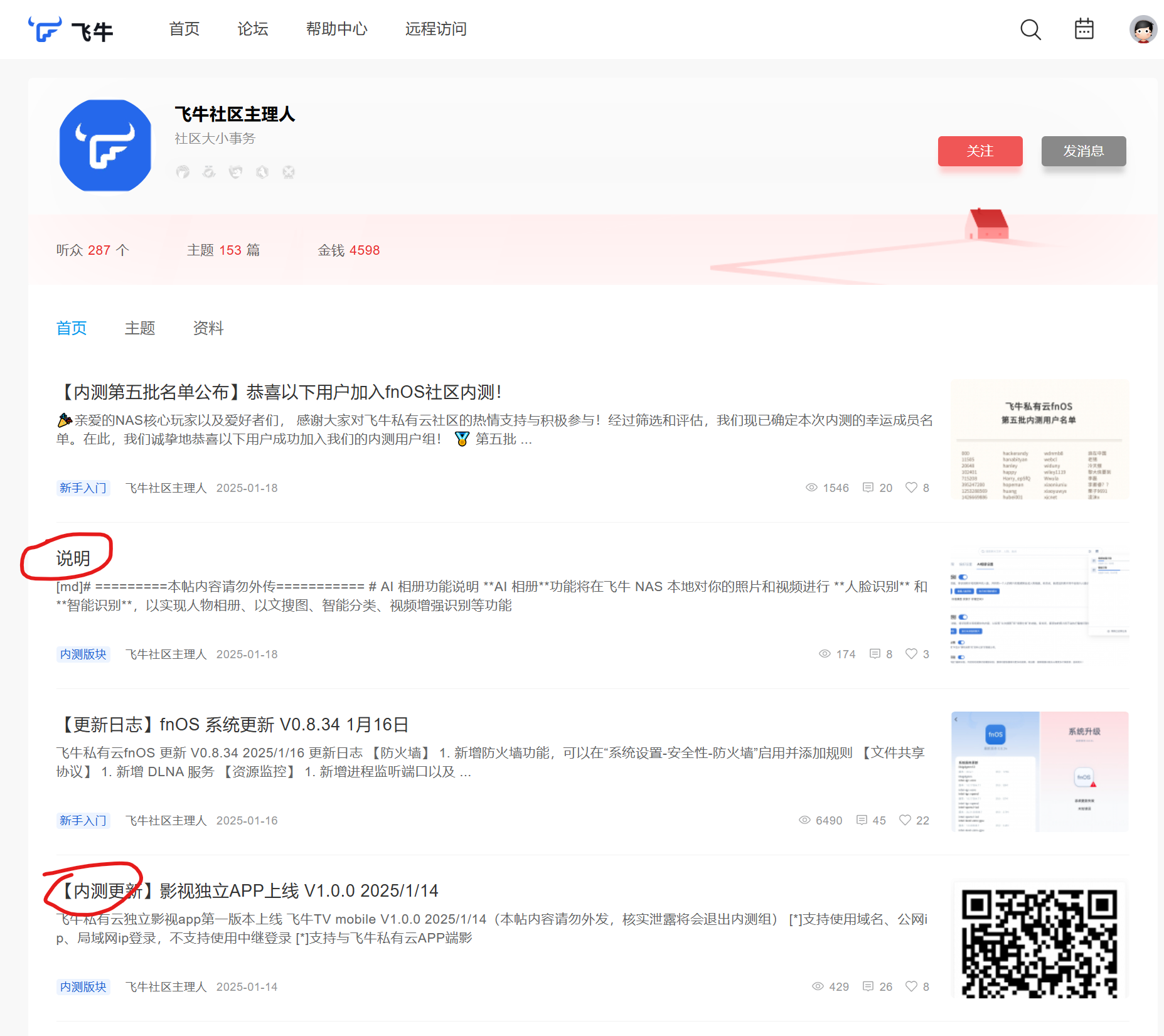Viewport: 1164px width, 1036px height.
Task: Click the views eye icon beside 6490
Action: point(804,820)
